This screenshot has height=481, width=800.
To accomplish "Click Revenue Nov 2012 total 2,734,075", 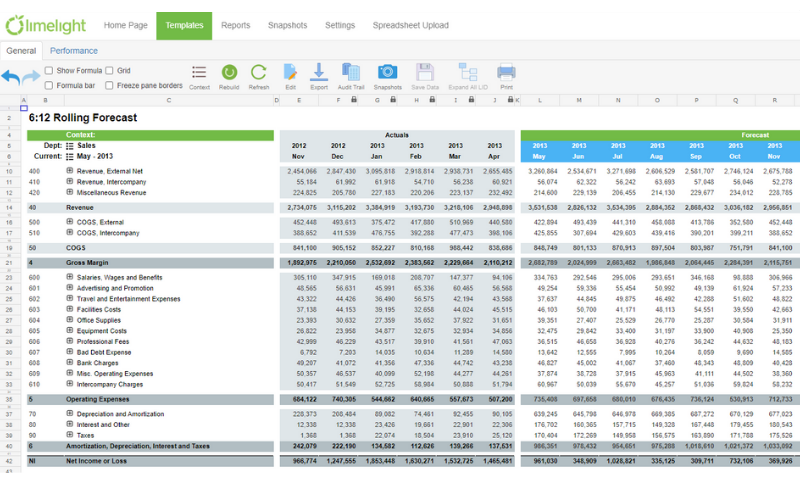I will click(302, 208).
